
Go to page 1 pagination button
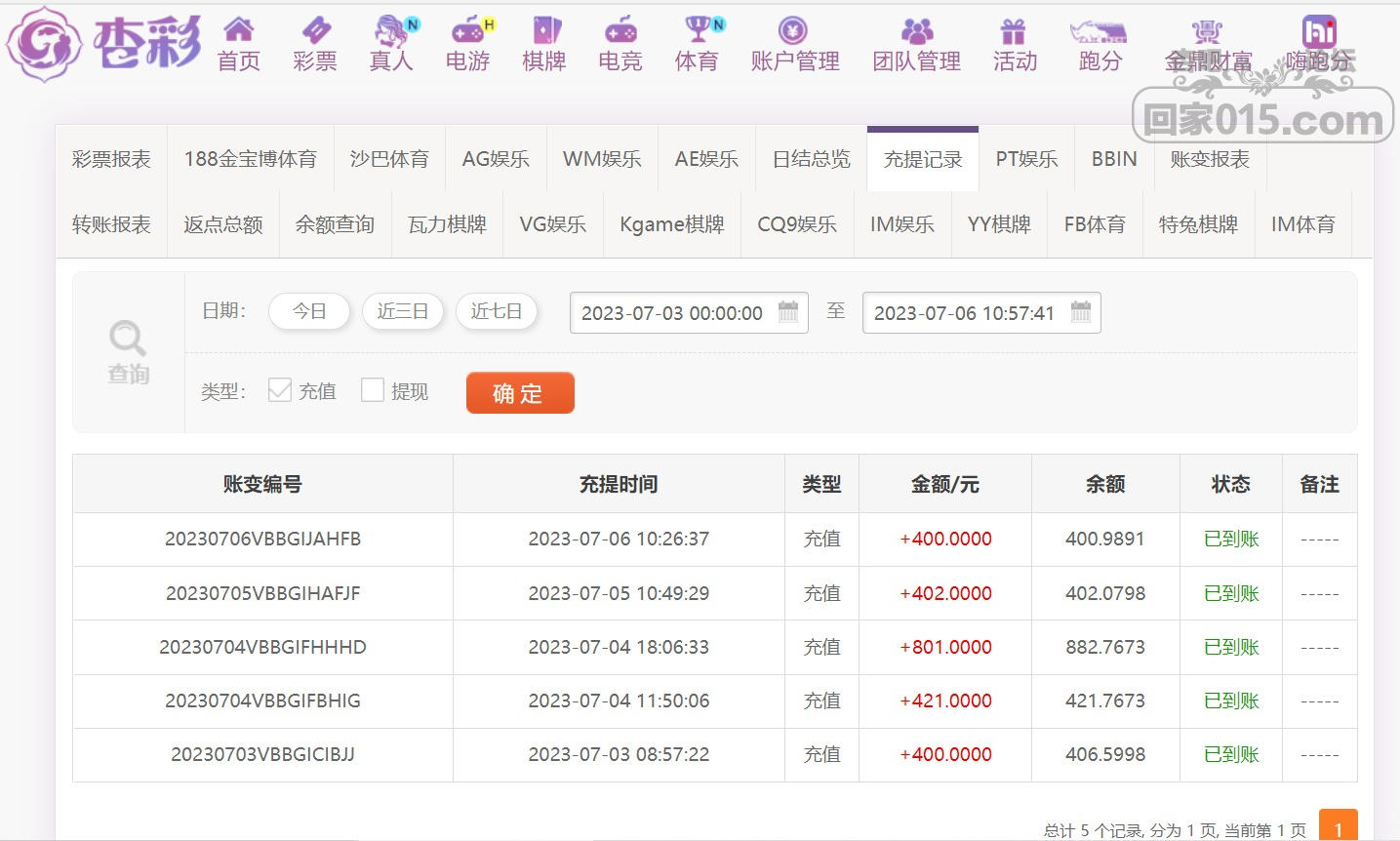coord(1338,828)
